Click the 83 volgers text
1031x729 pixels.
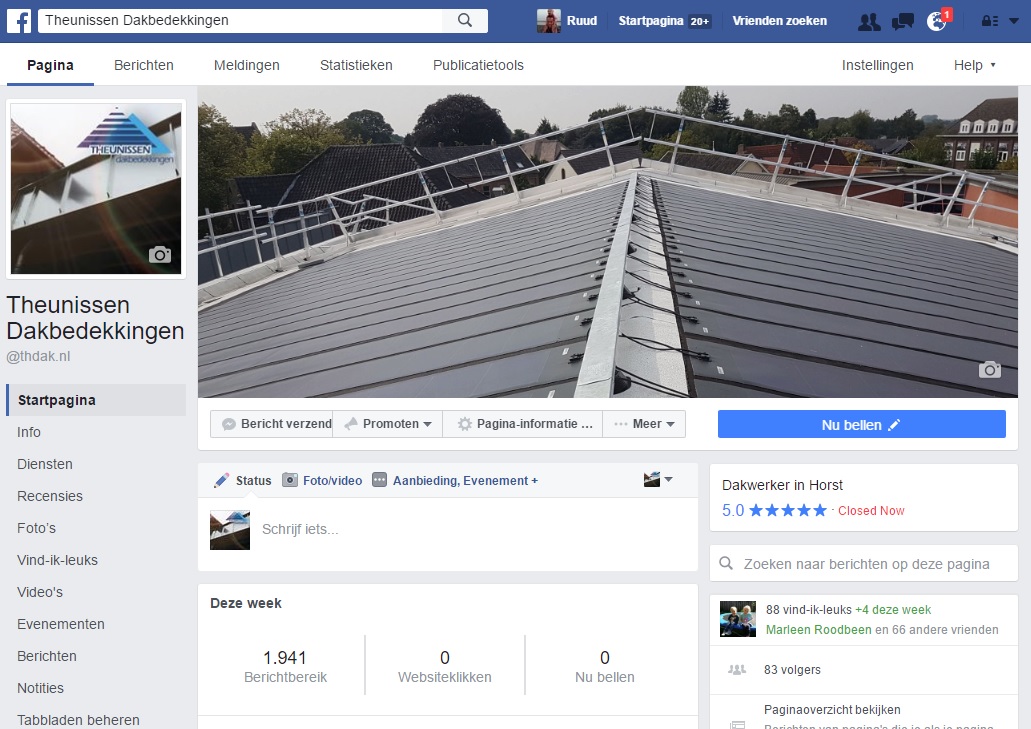pos(792,670)
